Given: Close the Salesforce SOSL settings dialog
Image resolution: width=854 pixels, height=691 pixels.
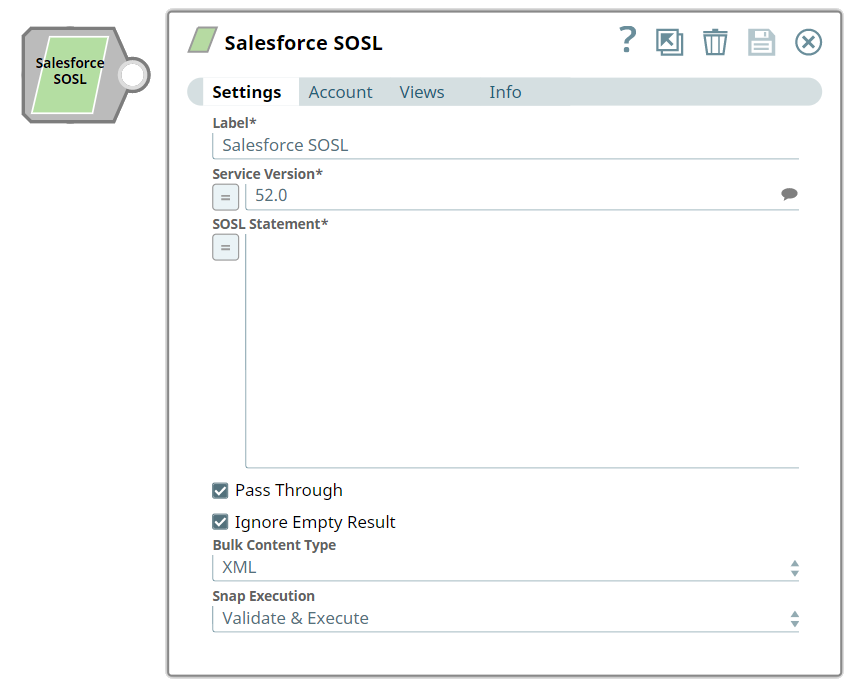Looking at the screenshot, I should 808,42.
